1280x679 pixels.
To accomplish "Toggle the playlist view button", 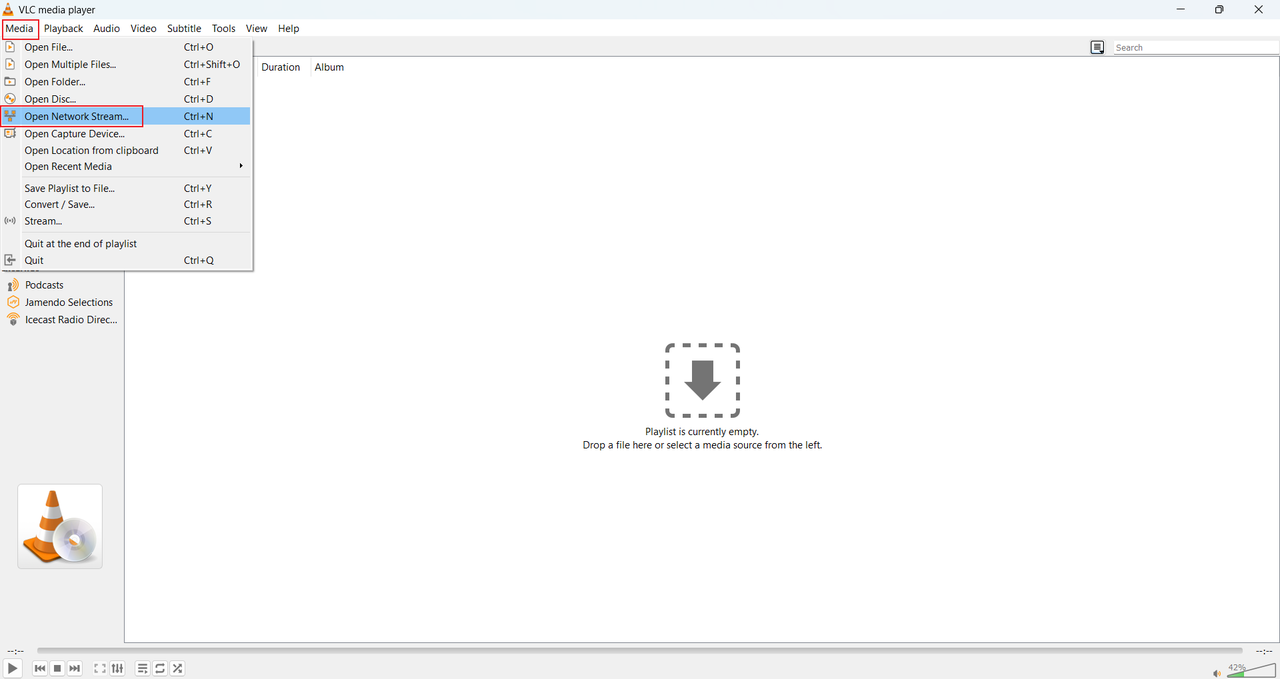I will (x=143, y=668).
